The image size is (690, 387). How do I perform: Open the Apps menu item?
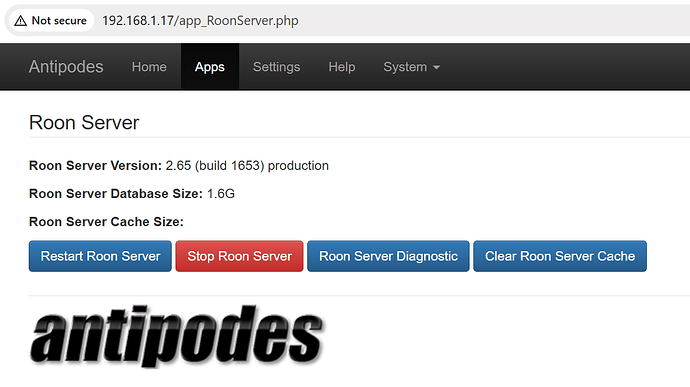tap(210, 67)
